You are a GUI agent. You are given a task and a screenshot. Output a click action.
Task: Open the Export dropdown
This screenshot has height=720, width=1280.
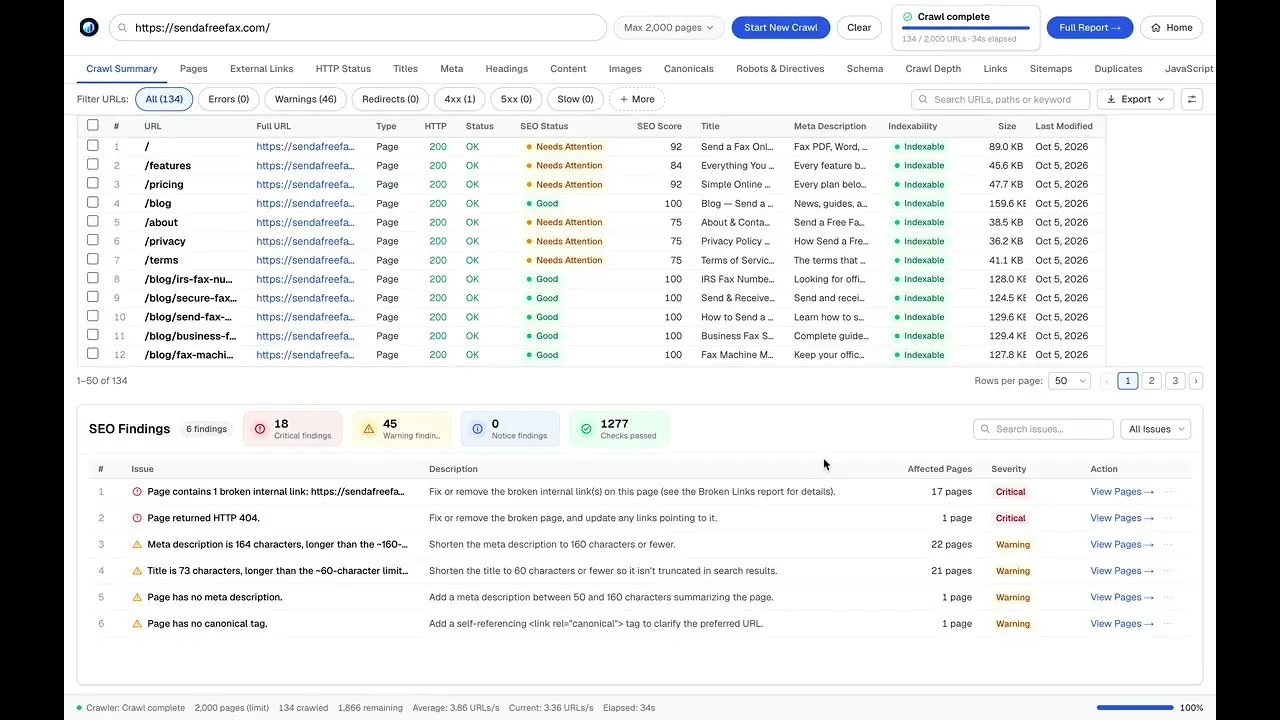pyautogui.click(x=1136, y=99)
